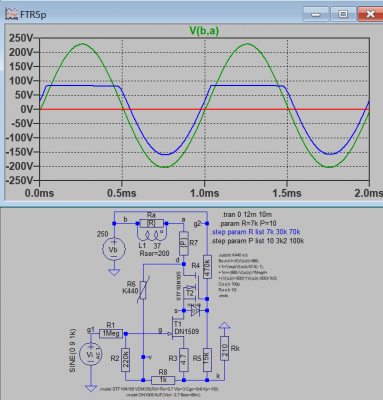Close the FTR5p plot window
383x400 pixels.
[370, 14]
